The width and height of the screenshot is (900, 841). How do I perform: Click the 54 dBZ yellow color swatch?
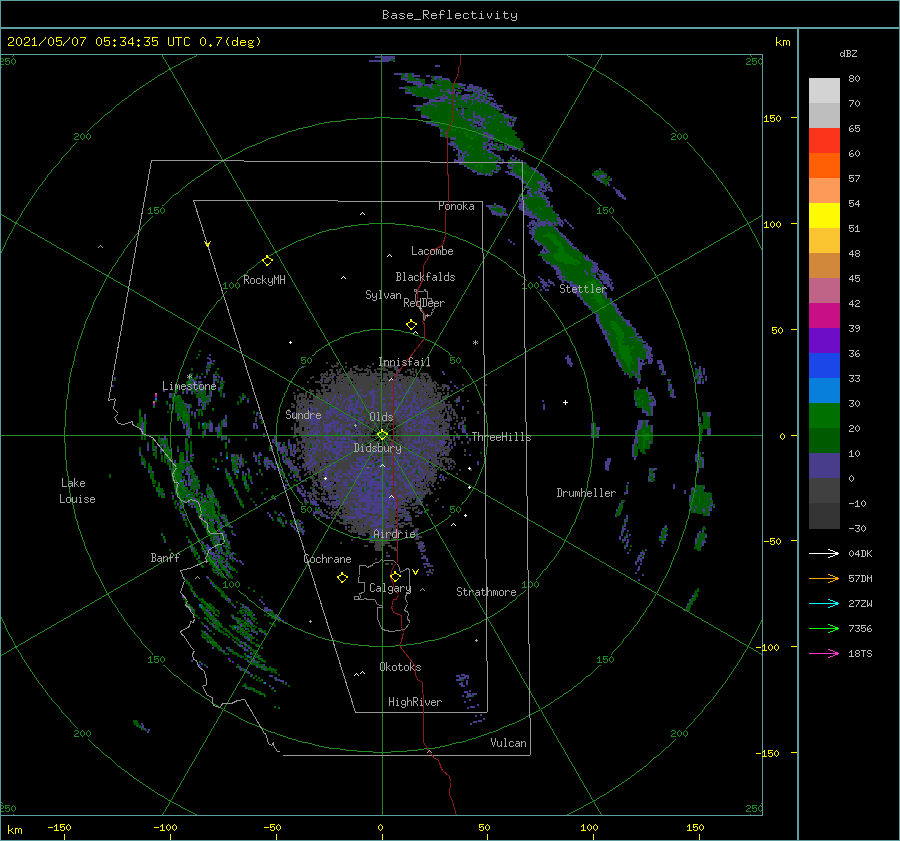pos(824,215)
